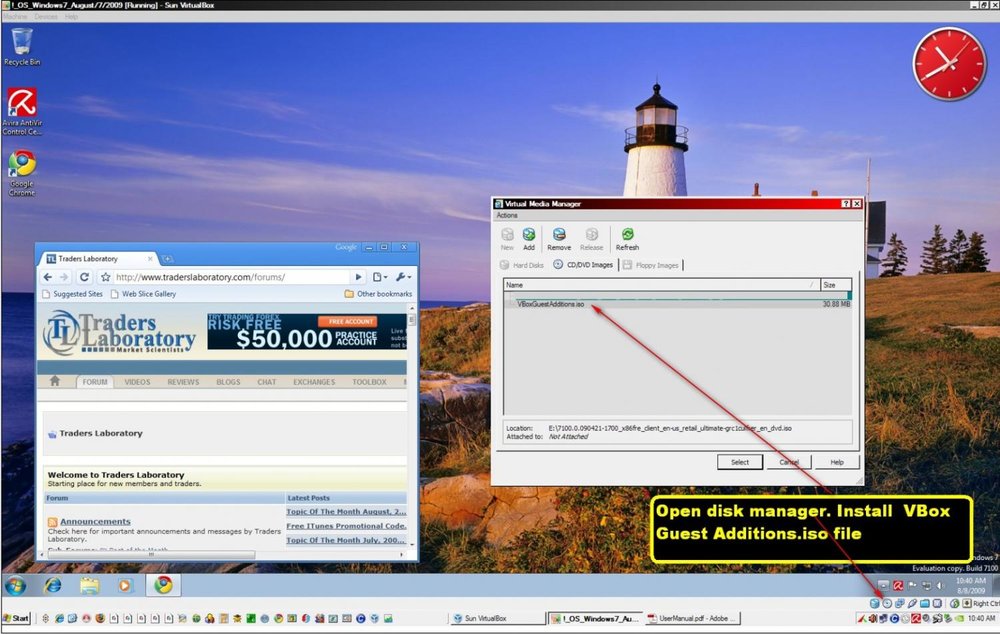This screenshot has height=634, width=1000.
Task: Open 'Free iTunes Promotional Code' post link
Action: pos(346,526)
